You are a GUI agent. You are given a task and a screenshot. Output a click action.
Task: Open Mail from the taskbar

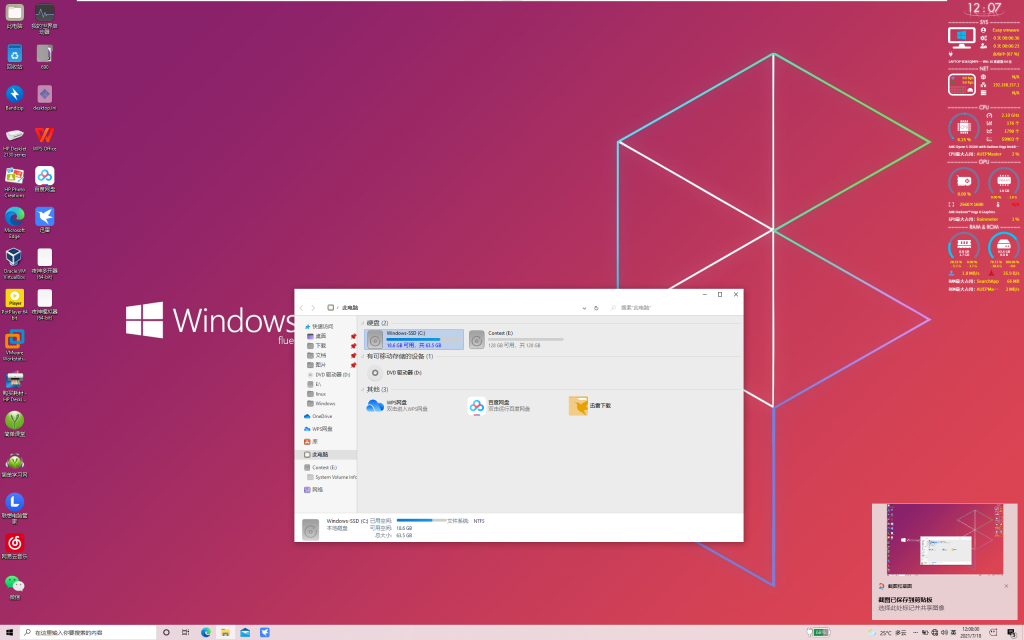coord(245,632)
